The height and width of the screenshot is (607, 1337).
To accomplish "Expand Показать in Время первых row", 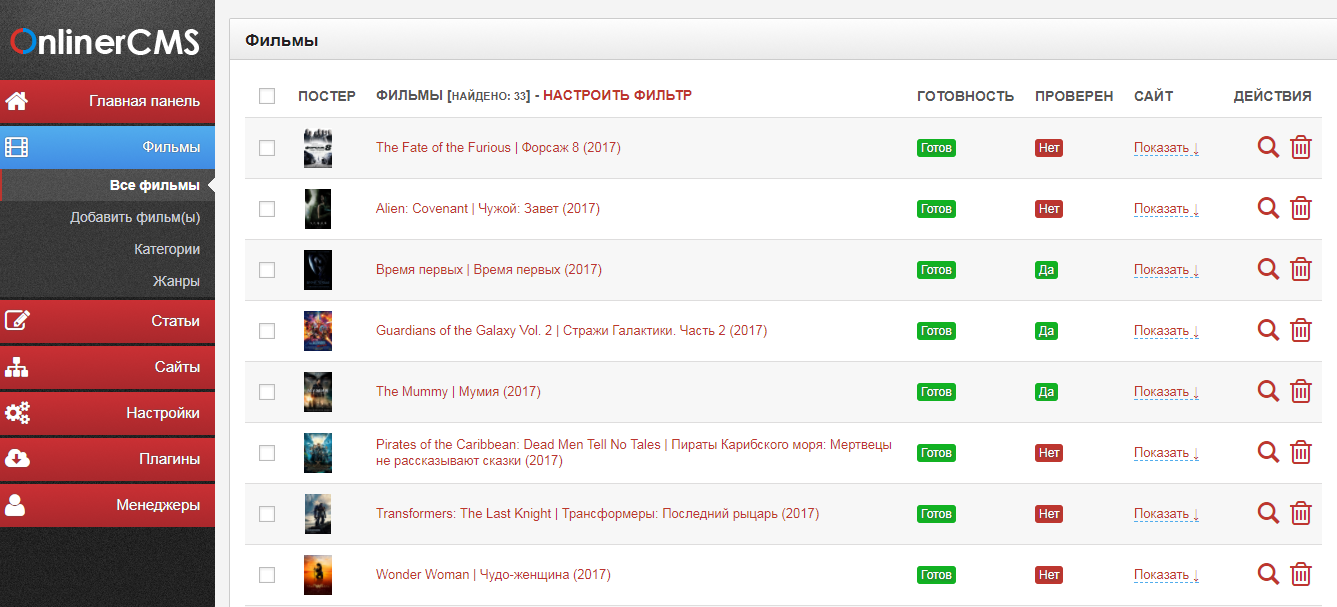I will pyautogui.click(x=1166, y=270).
